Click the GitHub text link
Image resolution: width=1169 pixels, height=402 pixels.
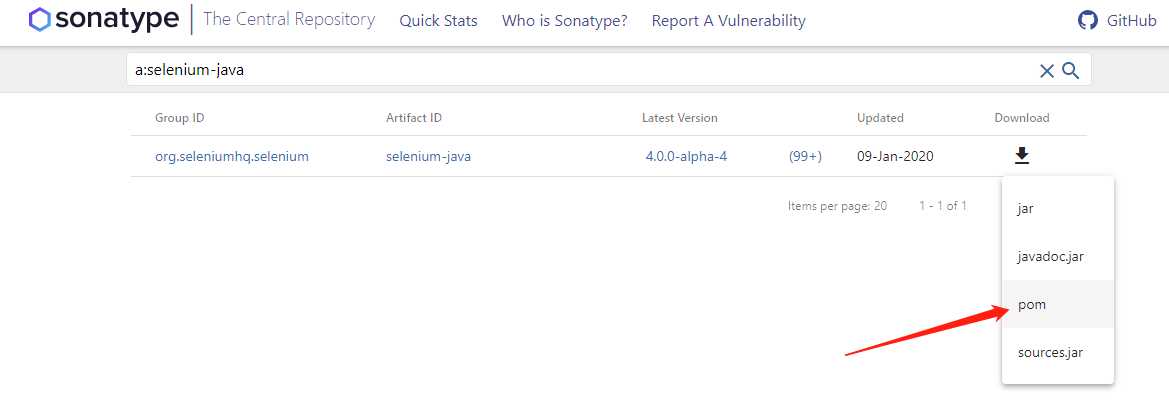[x=1131, y=20]
